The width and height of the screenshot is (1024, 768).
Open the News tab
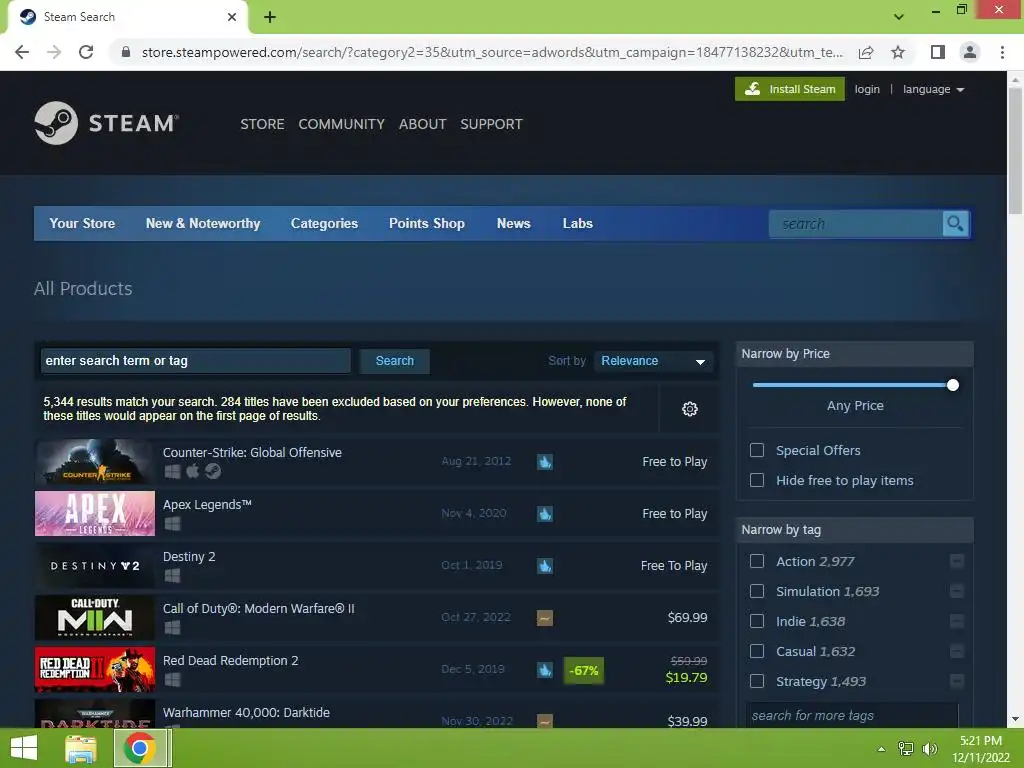point(513,223)
